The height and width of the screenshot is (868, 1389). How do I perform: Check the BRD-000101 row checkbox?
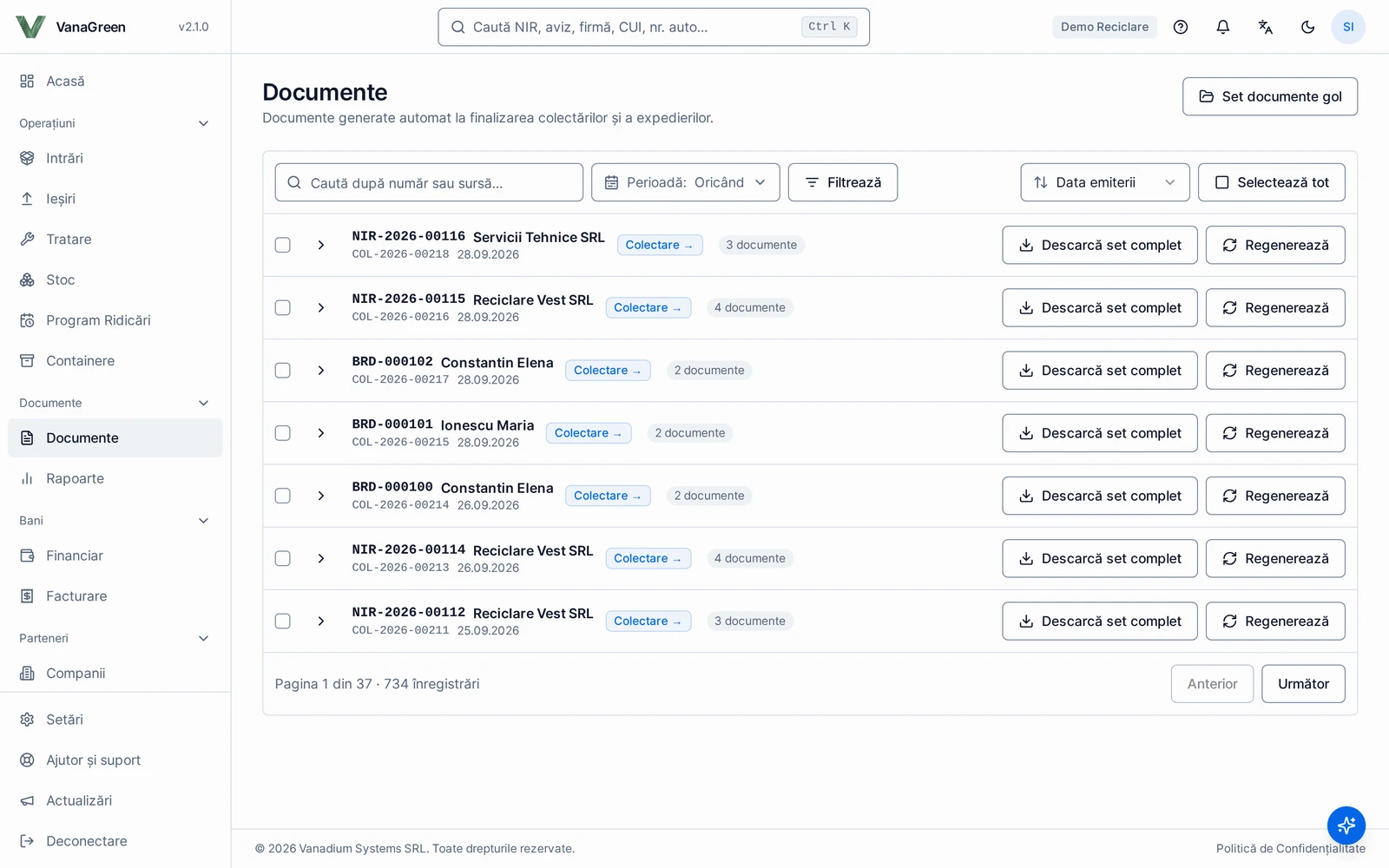(283, 433)
